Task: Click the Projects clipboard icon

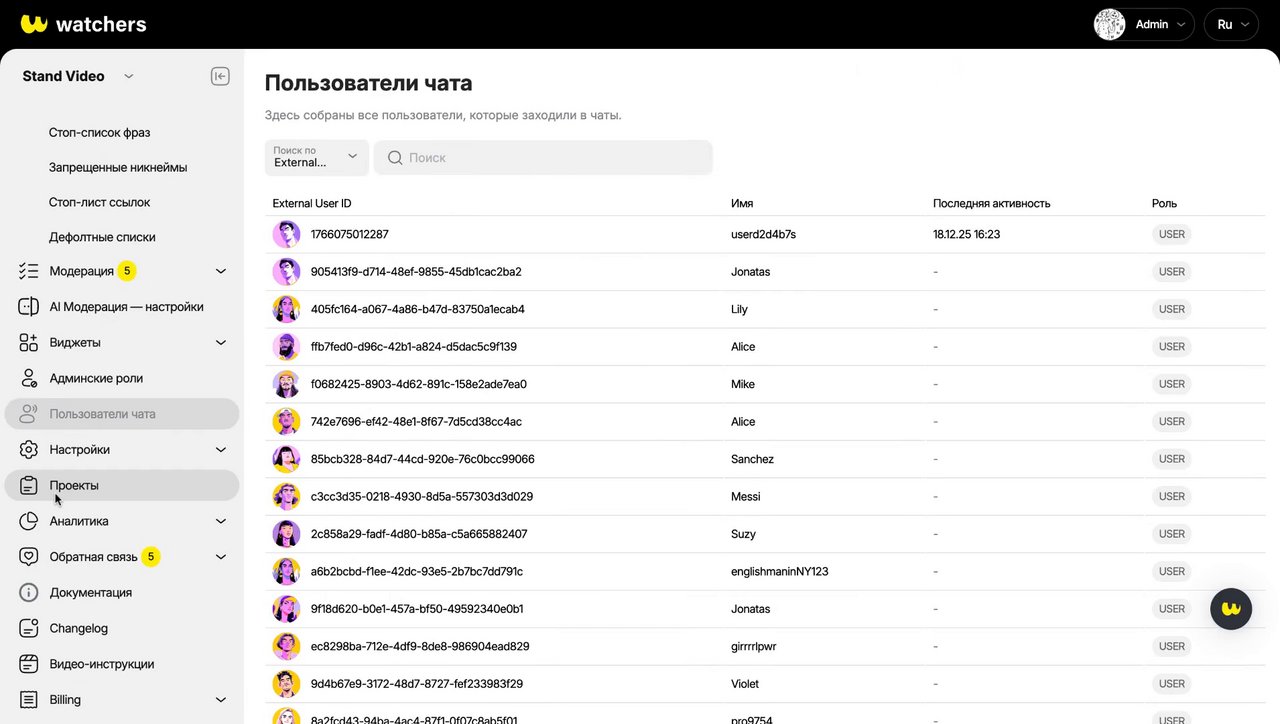Action: (x=29, y=486)
